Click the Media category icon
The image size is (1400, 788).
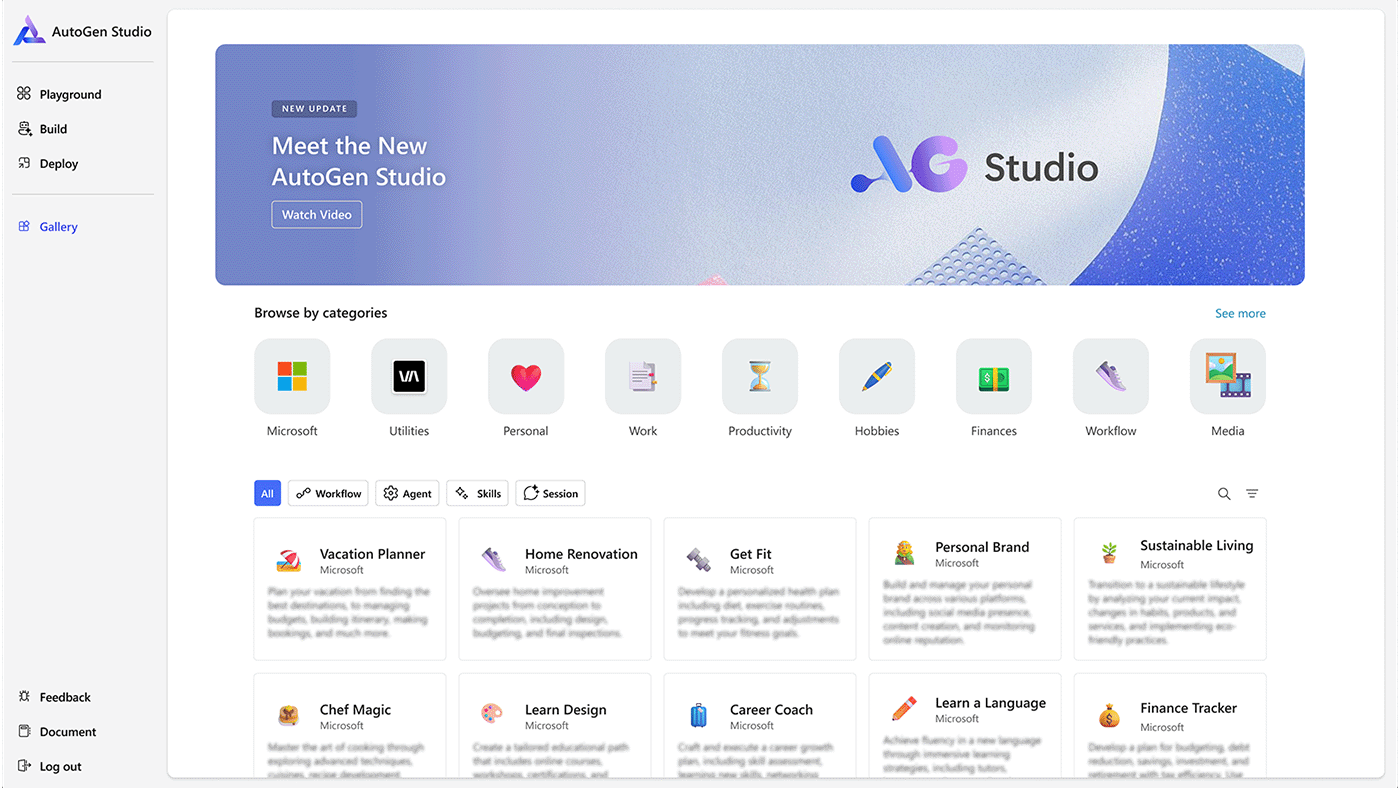point(1227,376)
